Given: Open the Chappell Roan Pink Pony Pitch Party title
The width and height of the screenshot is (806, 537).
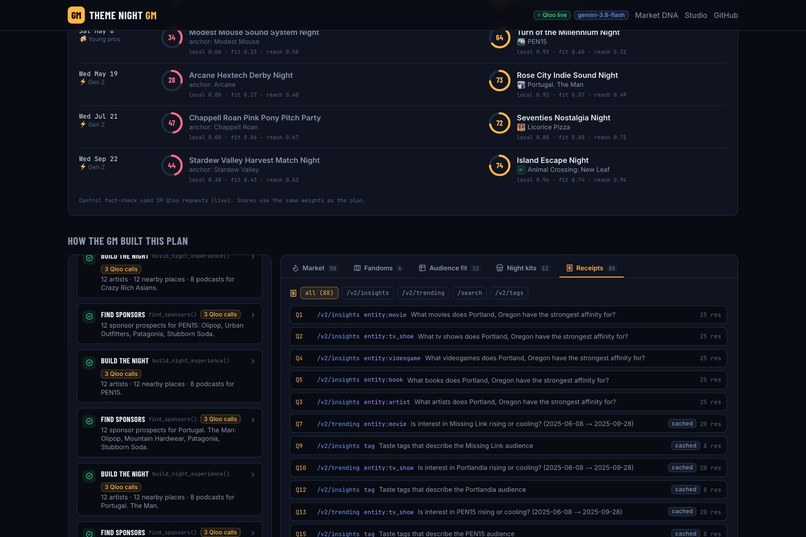Looking at the screenshot, I should point(254,118).
